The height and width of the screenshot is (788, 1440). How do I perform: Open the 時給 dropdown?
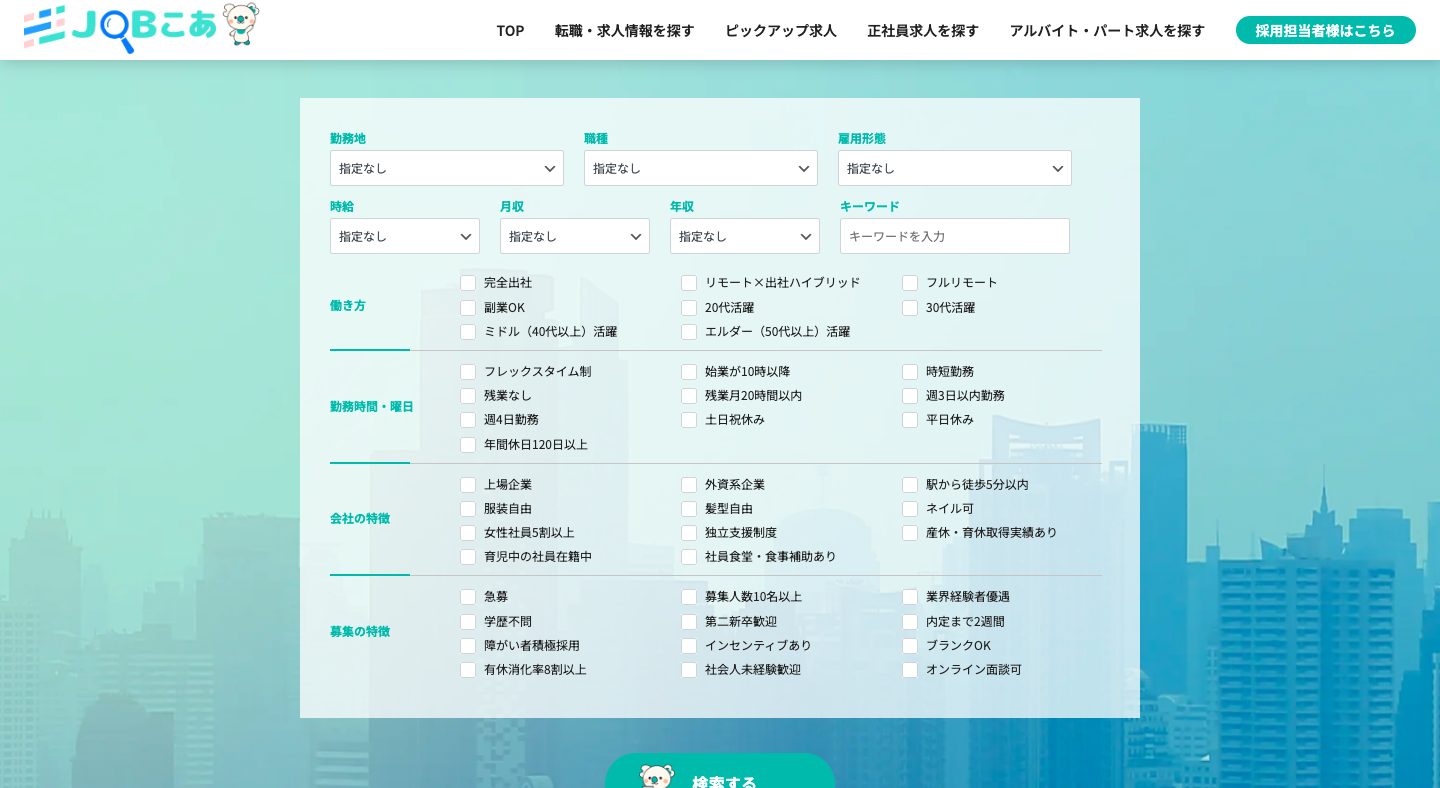click(405, 236)
